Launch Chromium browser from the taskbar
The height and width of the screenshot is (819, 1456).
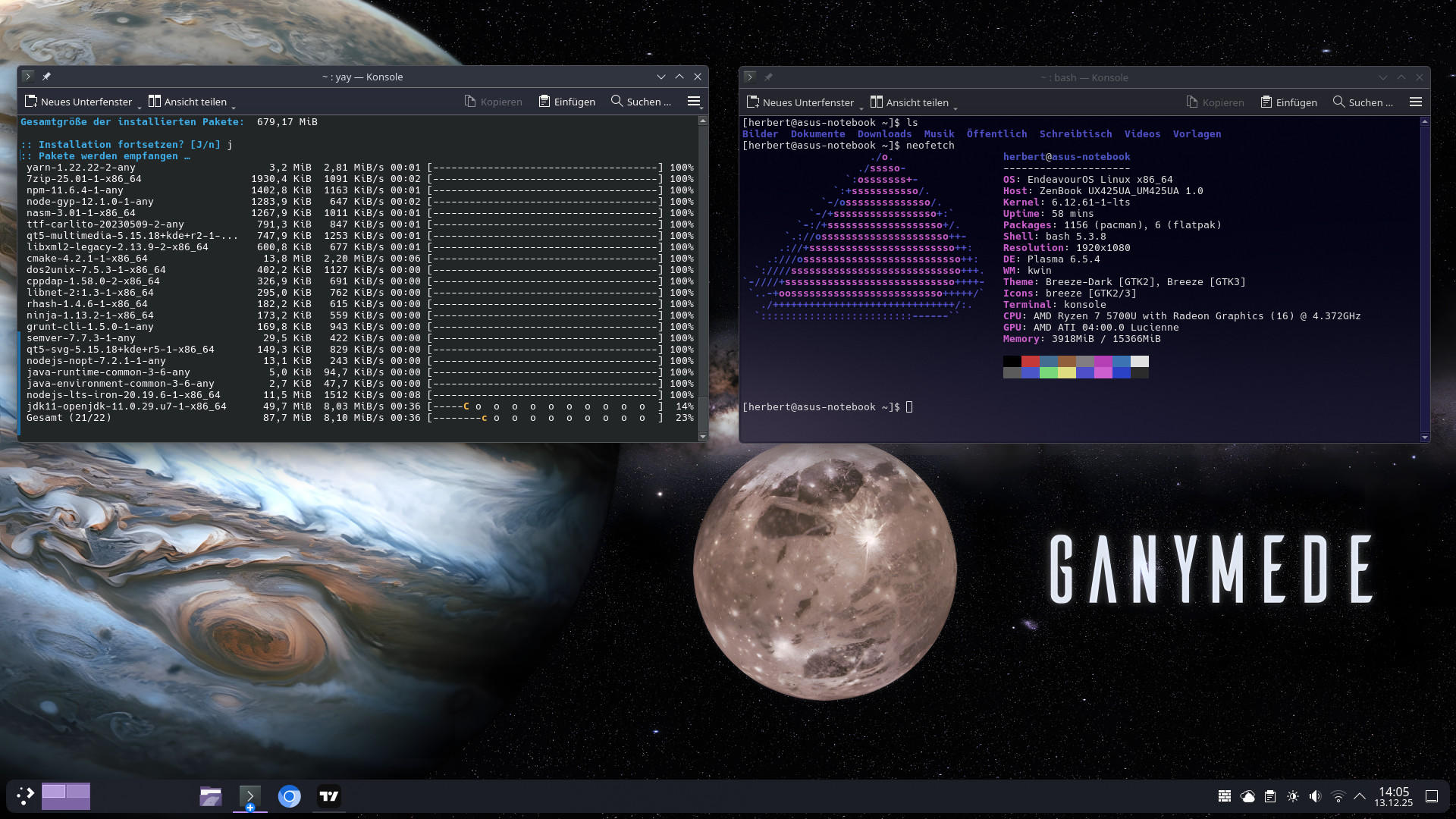(x=289, y=796)
